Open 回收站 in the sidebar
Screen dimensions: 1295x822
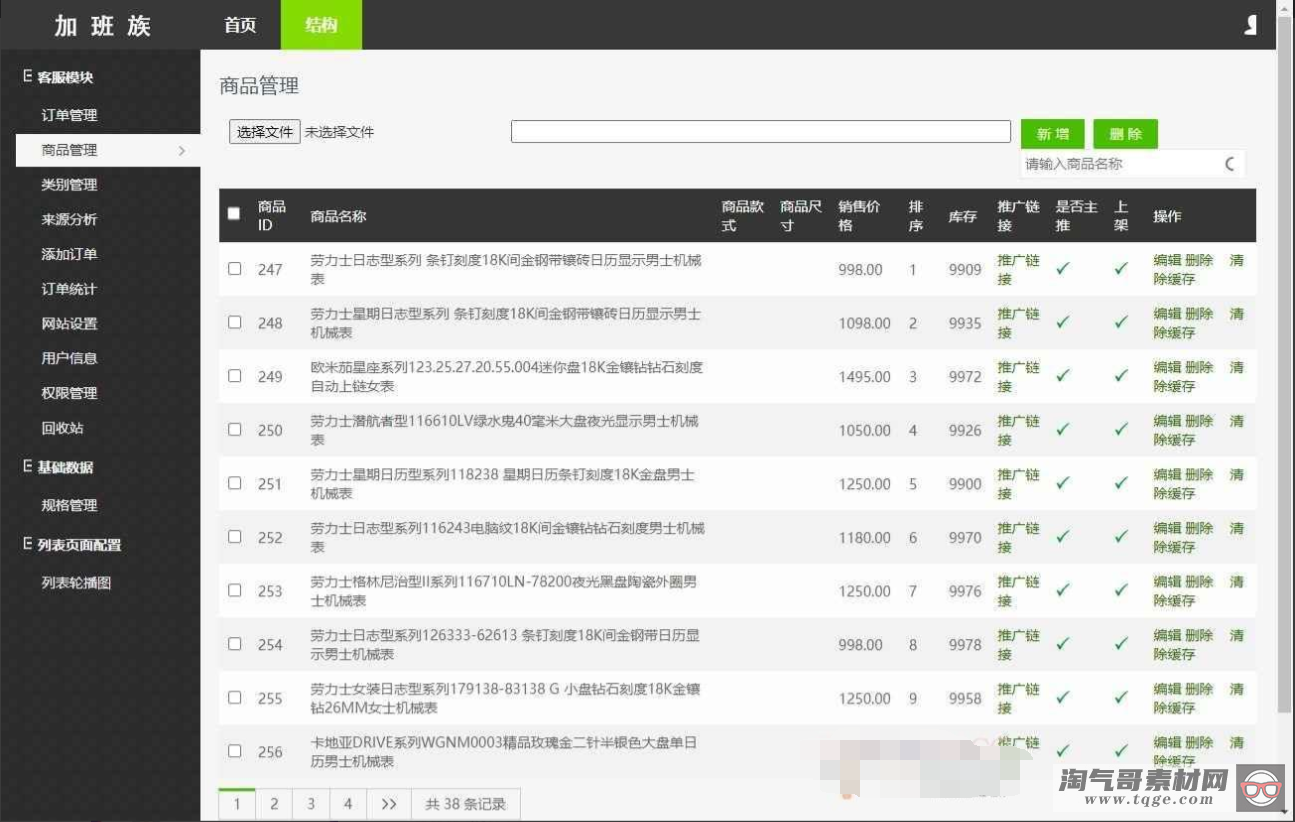[62, 428]
